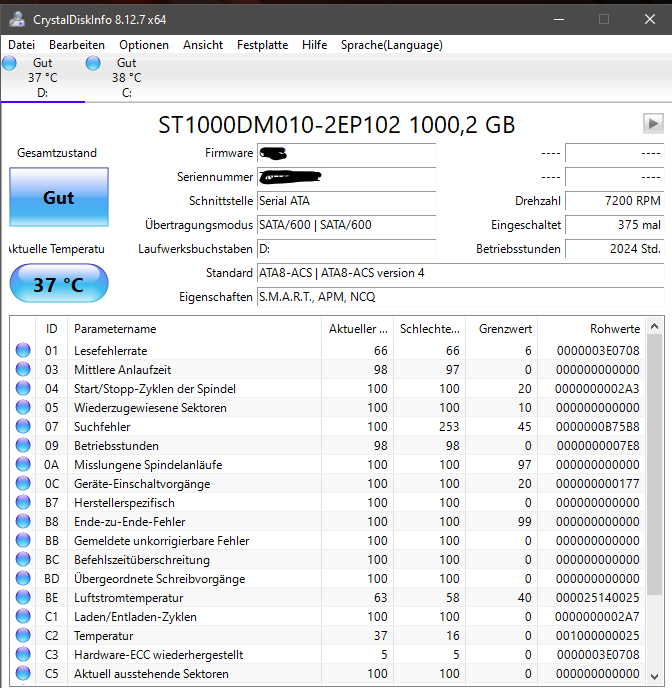Click the ATA8-ACS Standard field

[x=461, y=273]
